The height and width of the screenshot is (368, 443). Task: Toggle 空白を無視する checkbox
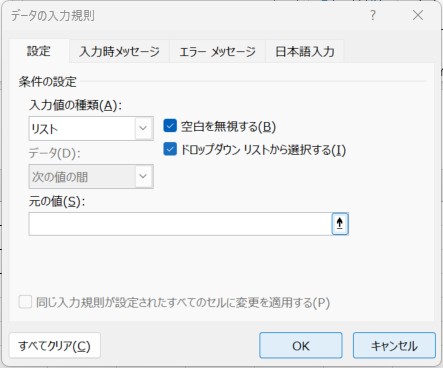coord(170,126)
